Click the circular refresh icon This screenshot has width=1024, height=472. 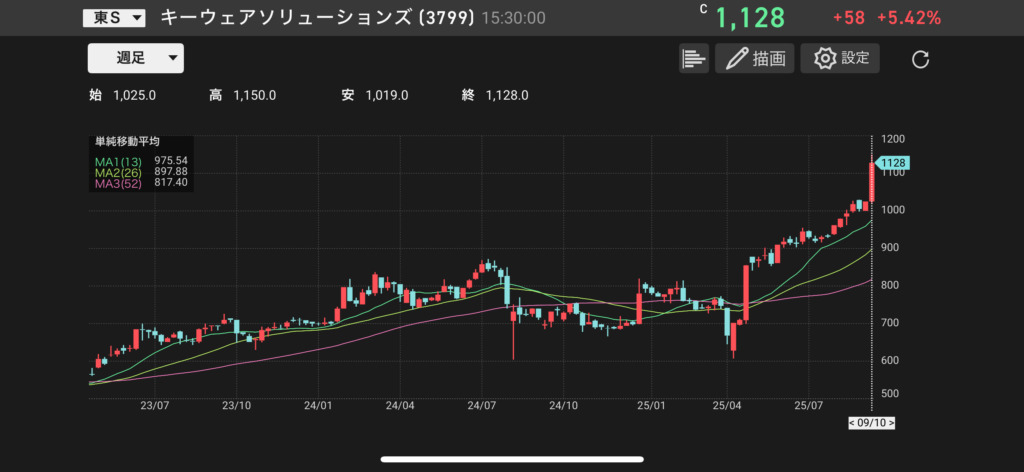[920, 59]
